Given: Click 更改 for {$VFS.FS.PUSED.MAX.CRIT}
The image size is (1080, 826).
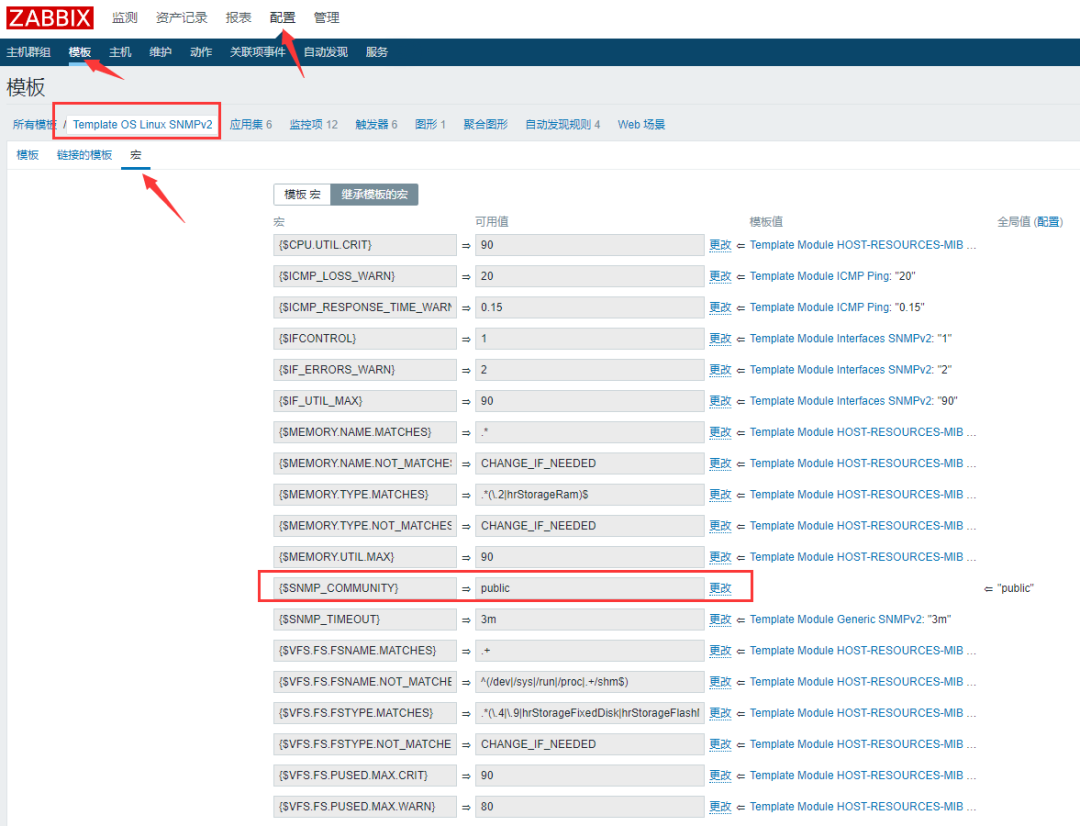Looking at the screenshot, I should [720, 776].
